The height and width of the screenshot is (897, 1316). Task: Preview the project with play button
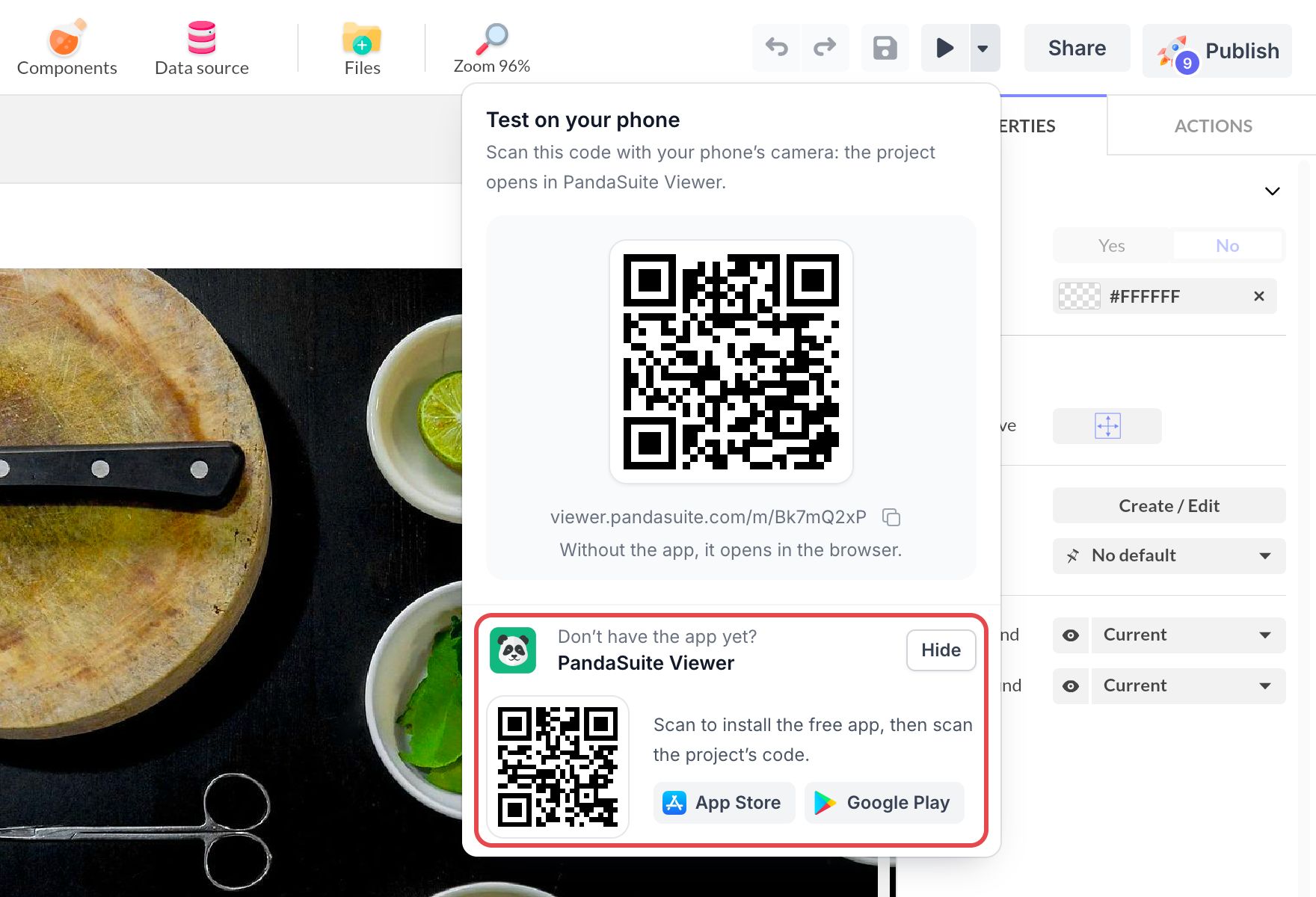click(x=945, y=48)
